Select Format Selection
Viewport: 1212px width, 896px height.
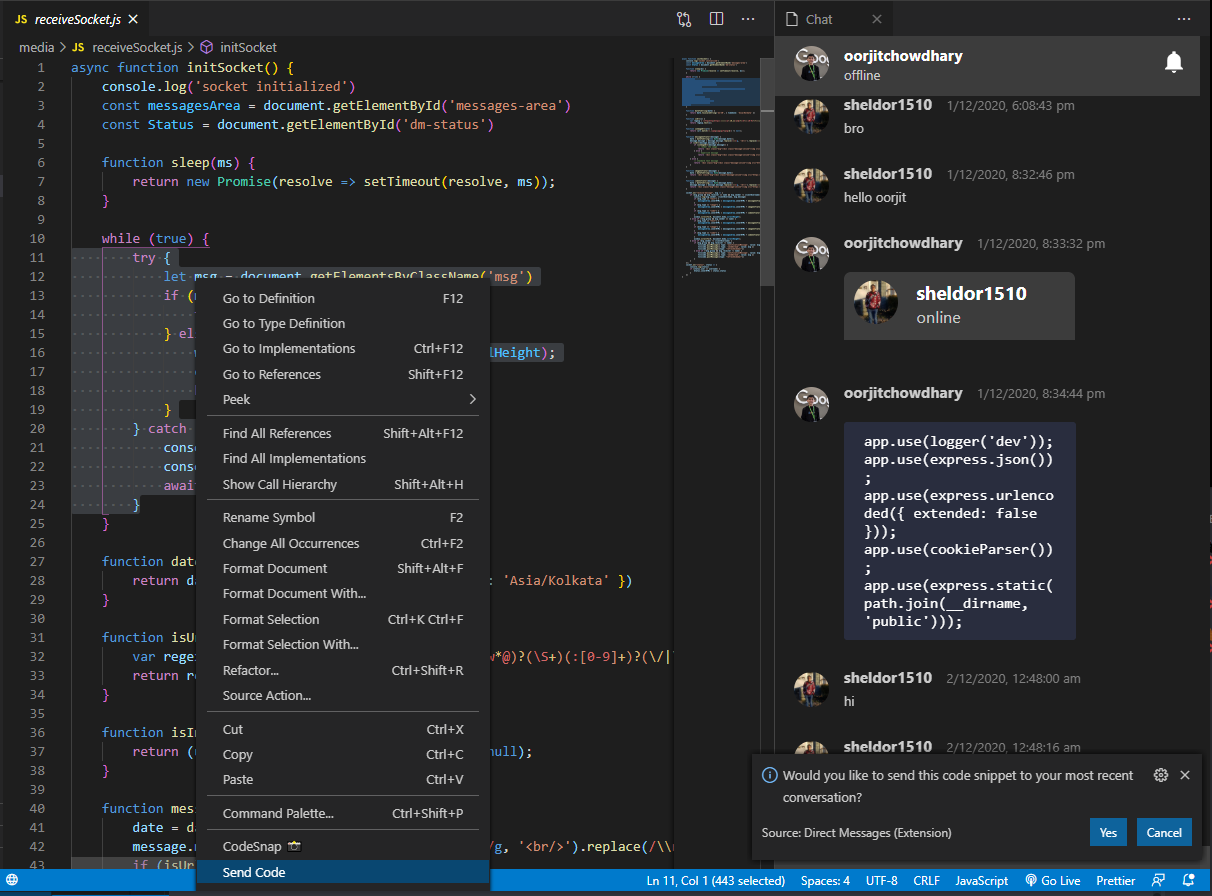(x=342, y=619)
